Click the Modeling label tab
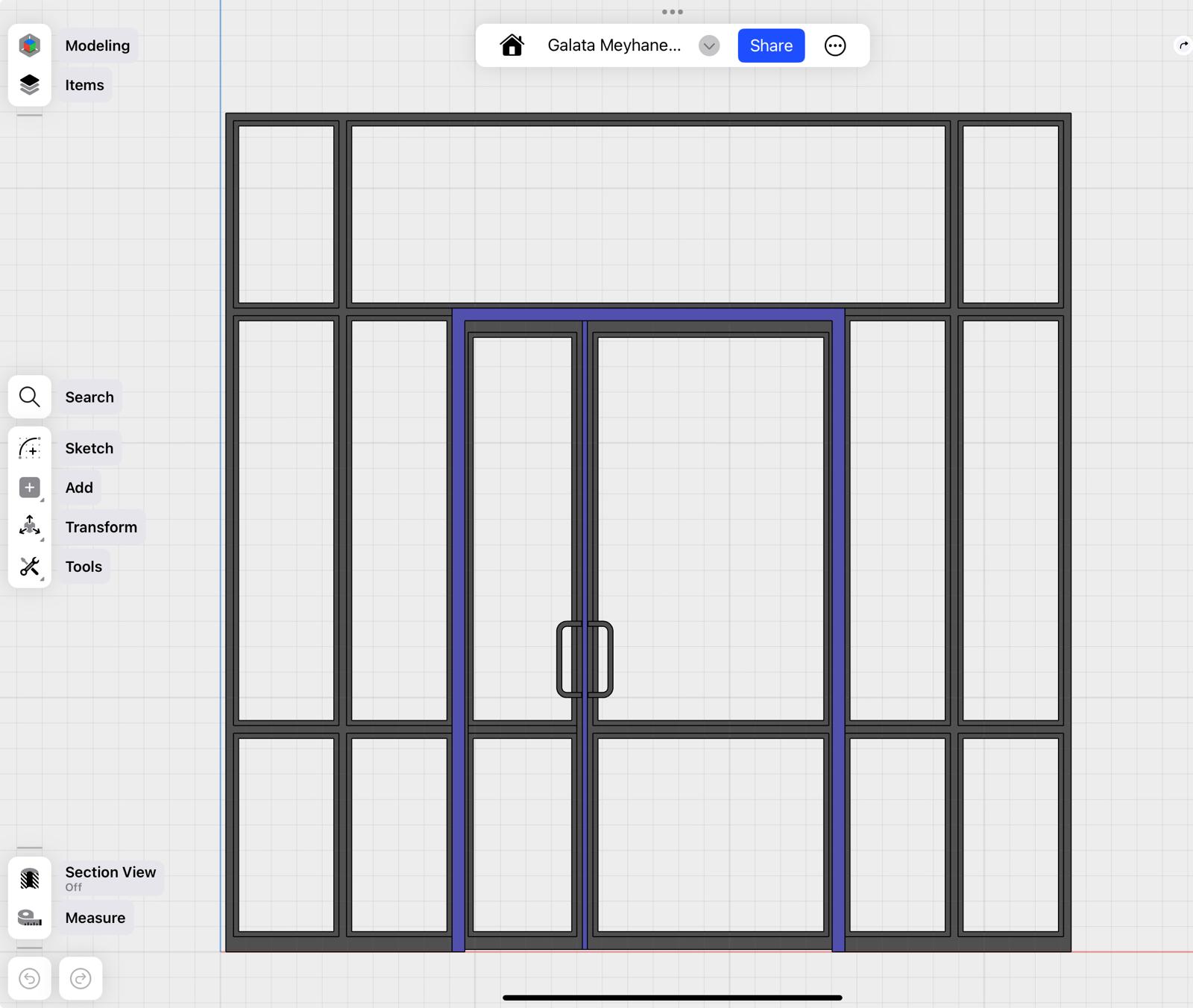This screenshot has width=1193, height=1008. 97,45
